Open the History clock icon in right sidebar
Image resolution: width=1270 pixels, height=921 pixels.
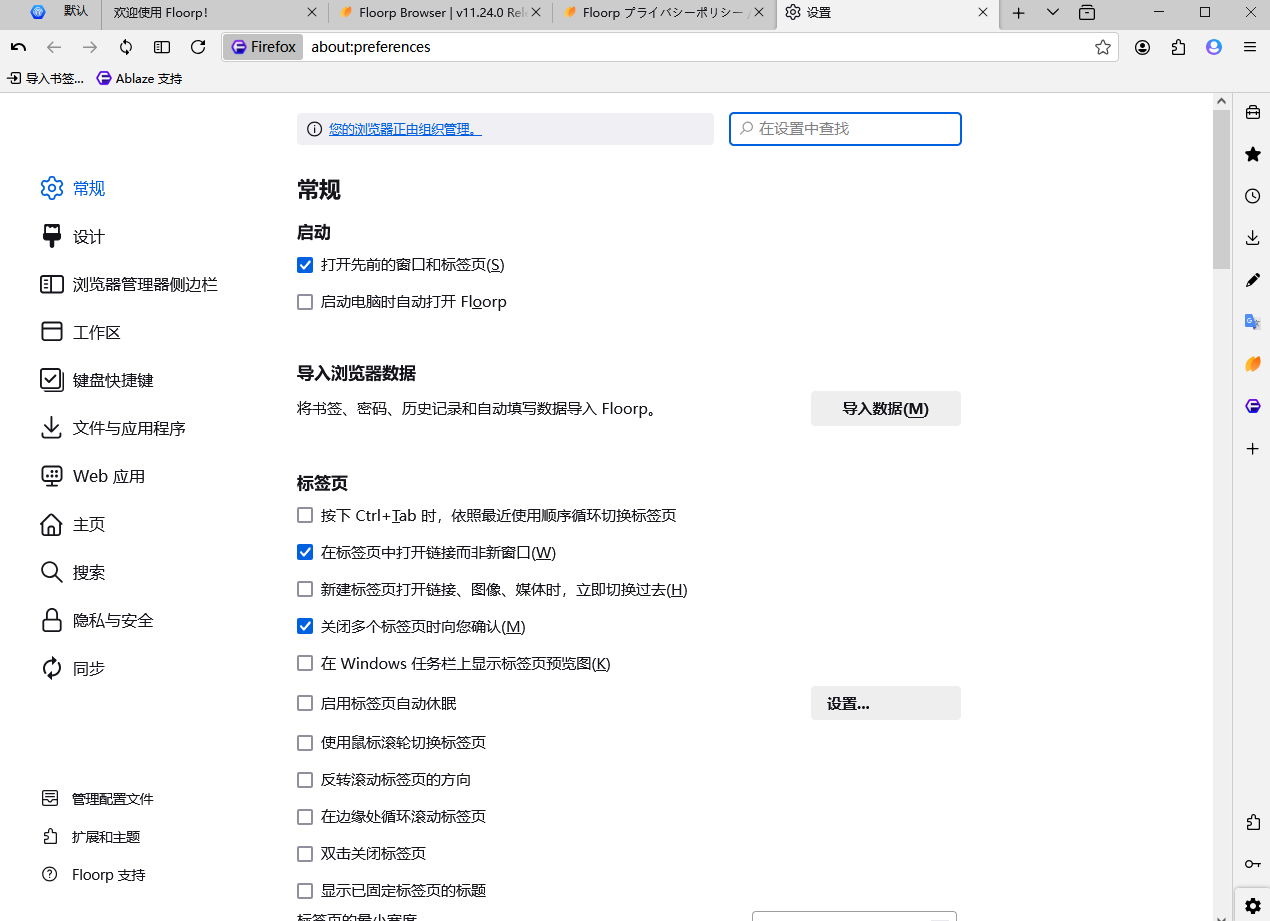(x=1252, y=196)
